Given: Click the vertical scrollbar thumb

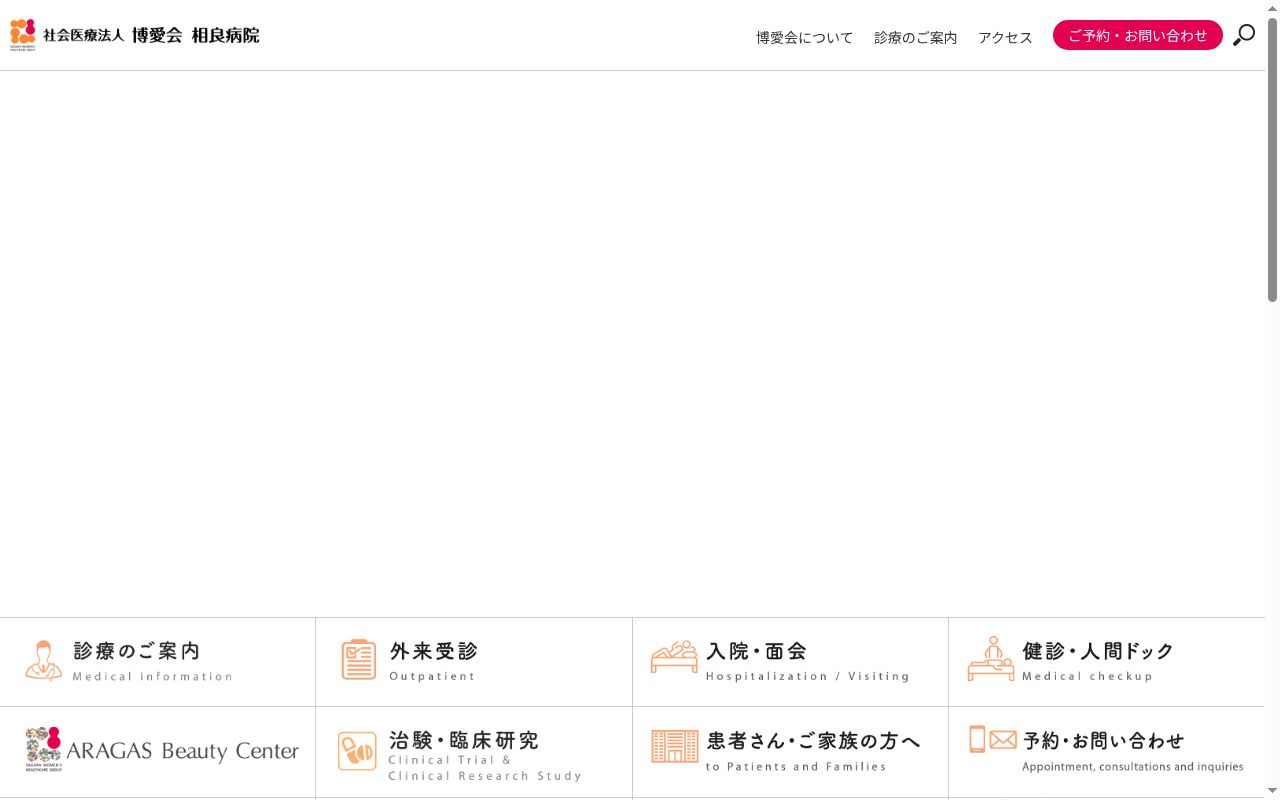Looking at the screenshot, I should coord(1272,160).
